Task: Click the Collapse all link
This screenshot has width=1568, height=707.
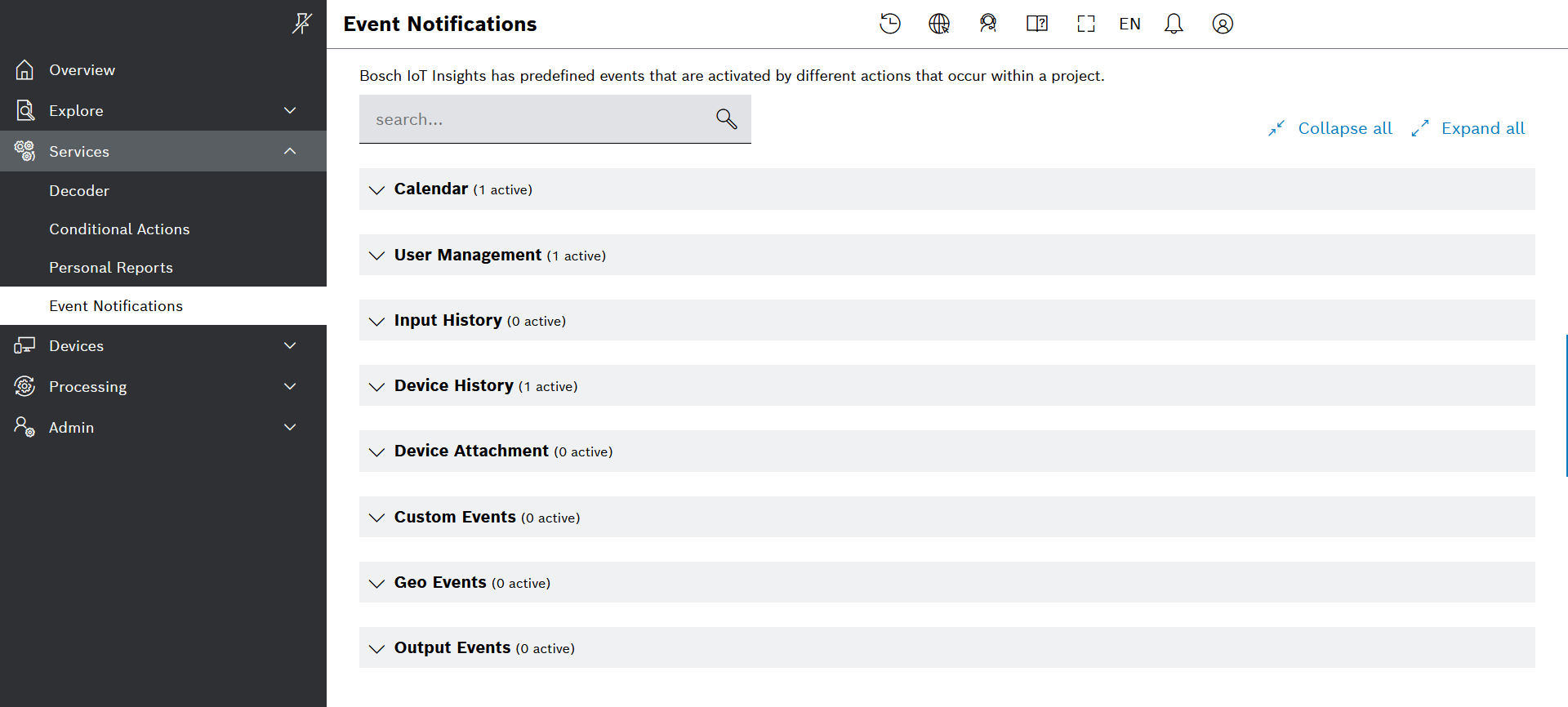Action: (1344, 128)
